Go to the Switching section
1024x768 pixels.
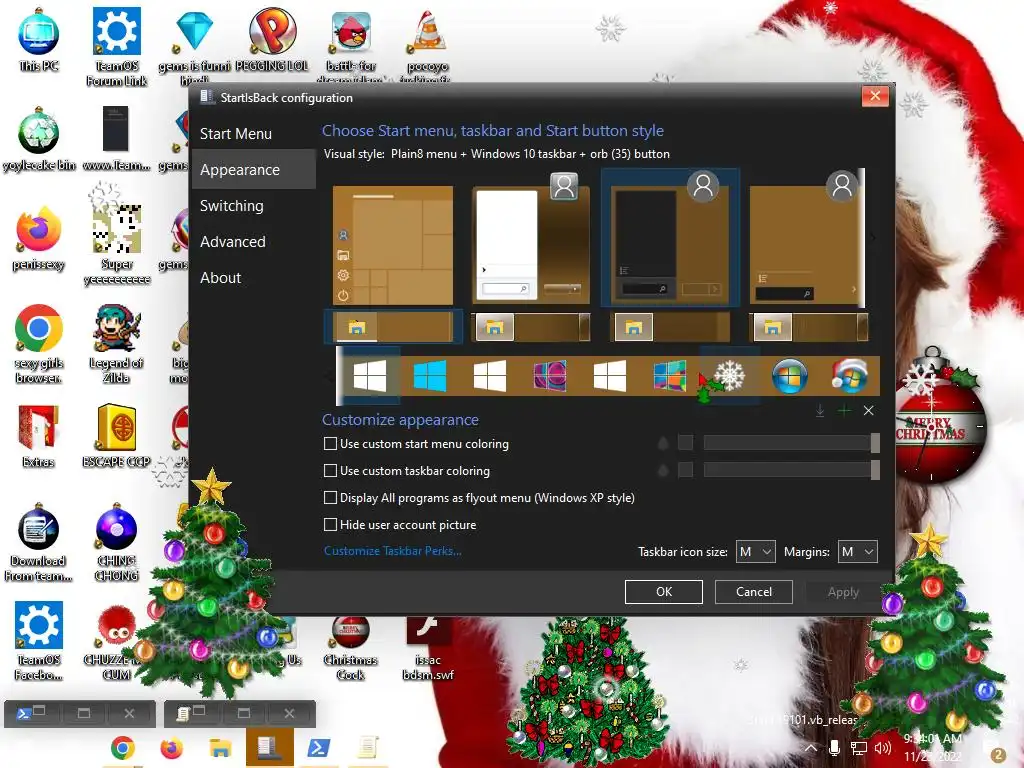coord(232,206)
